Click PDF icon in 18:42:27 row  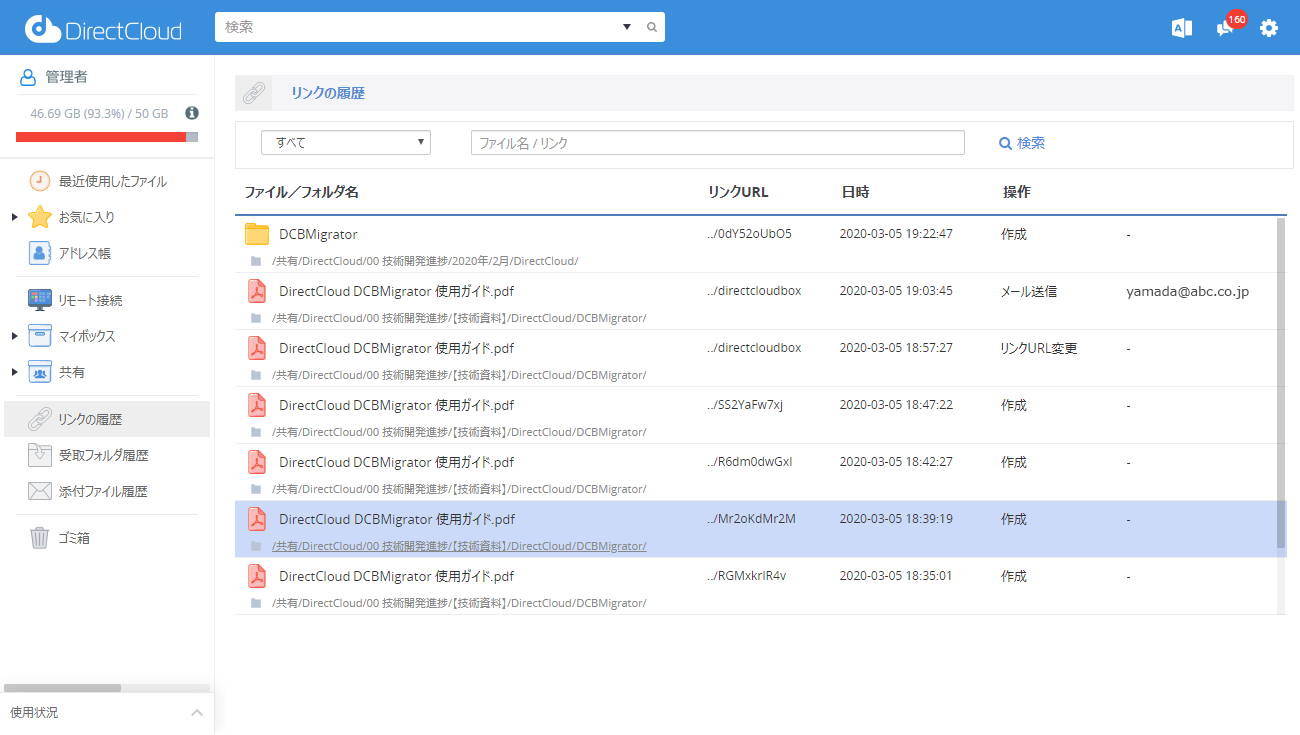(x=257, y=462)
